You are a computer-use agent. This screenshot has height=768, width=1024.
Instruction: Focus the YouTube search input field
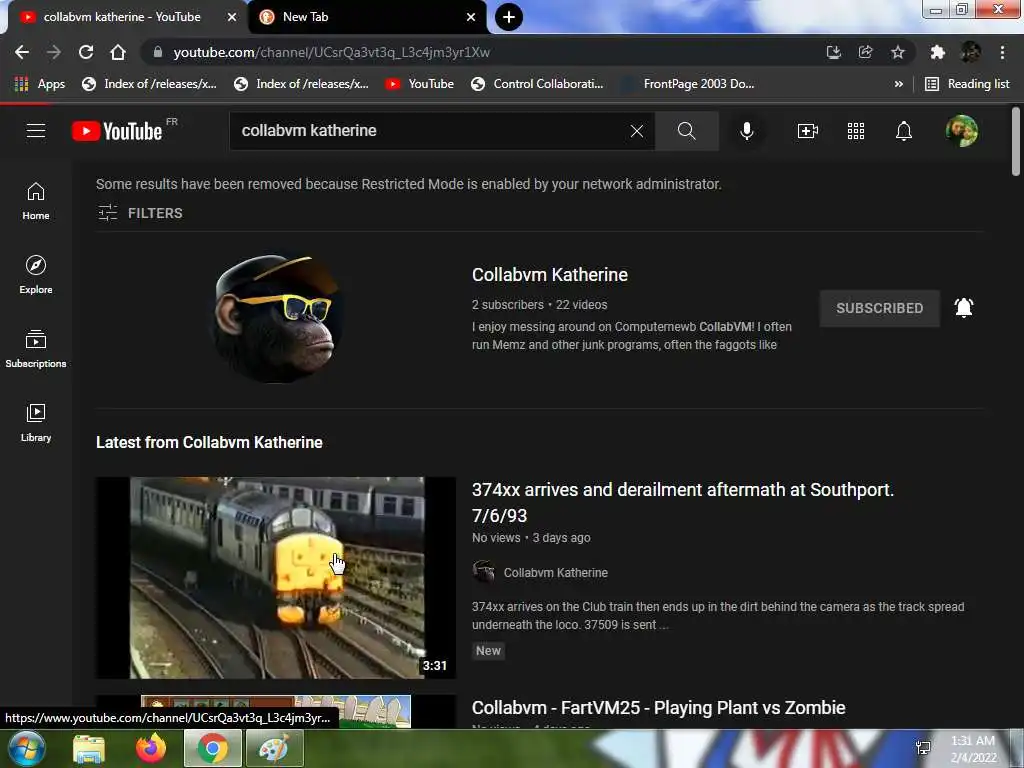click(431, 131)
